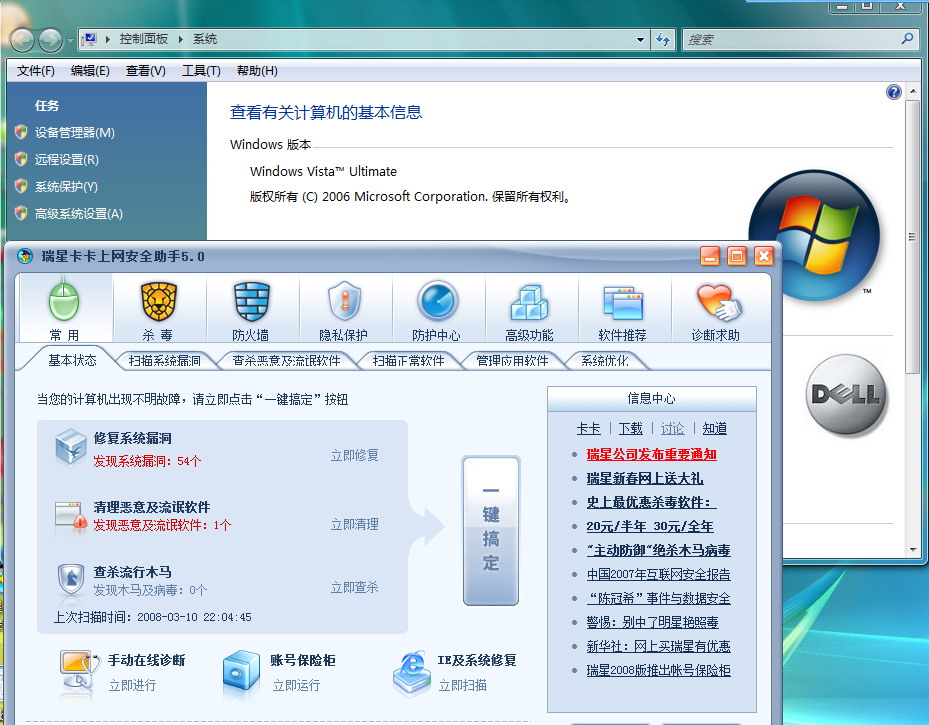Click the 查杀流行木马 shield icon
This screenshot has height=725, width=929.
71,579
